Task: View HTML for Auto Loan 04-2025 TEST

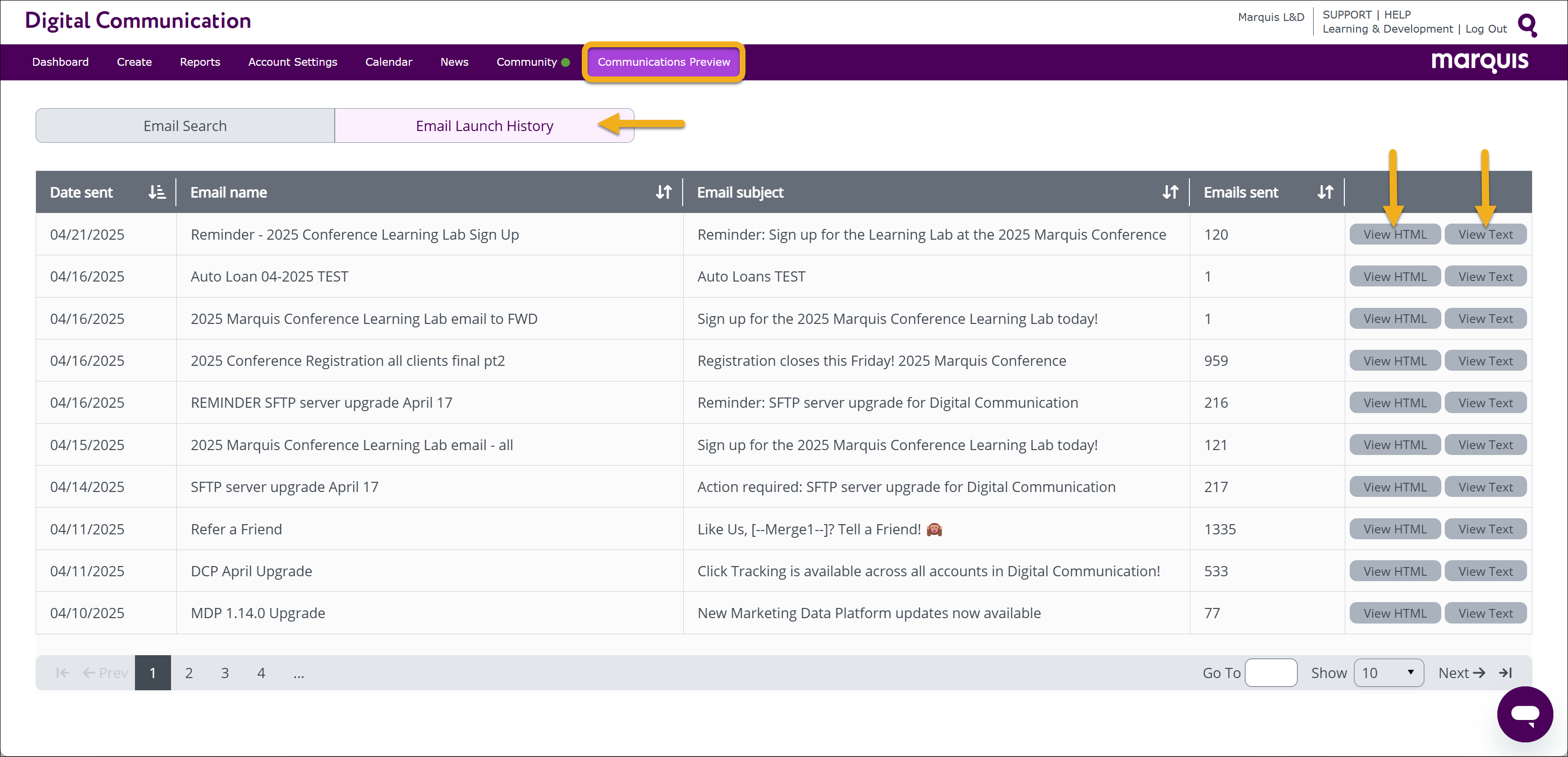Action: click(x=1395, y=276)
